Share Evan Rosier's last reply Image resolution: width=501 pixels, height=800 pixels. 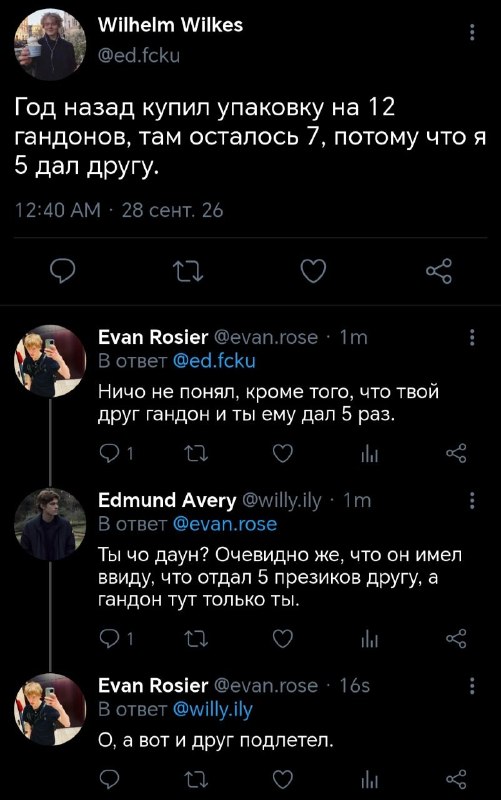click(456, 779)
